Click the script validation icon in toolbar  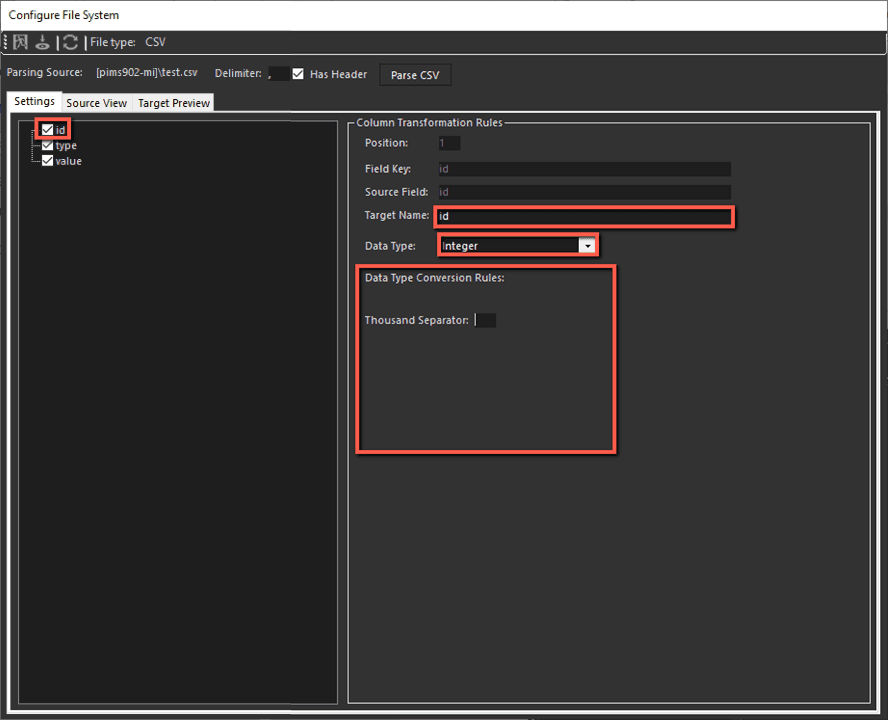coord(20,42)
